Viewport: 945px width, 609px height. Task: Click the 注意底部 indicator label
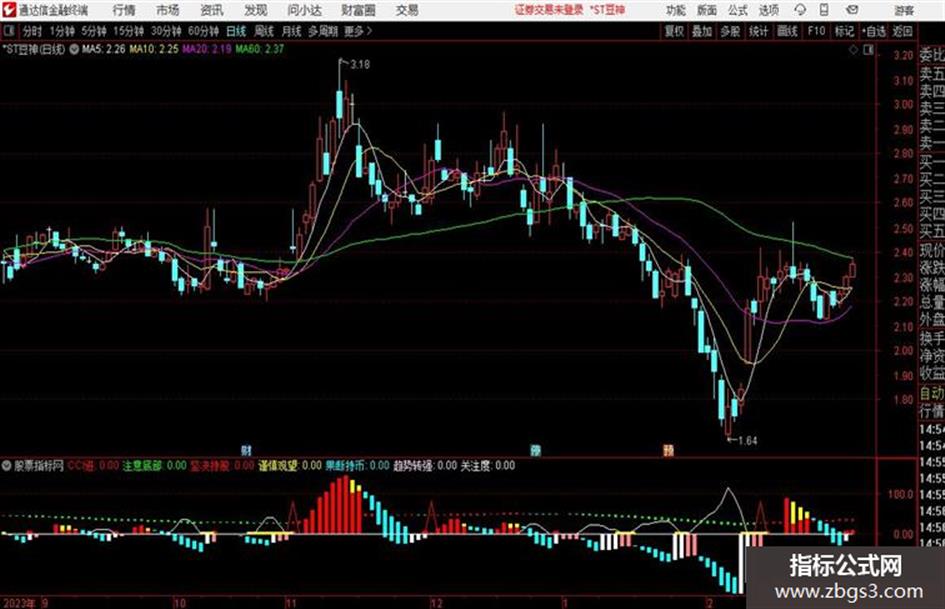pyautogui.click(x=142, y=465)
